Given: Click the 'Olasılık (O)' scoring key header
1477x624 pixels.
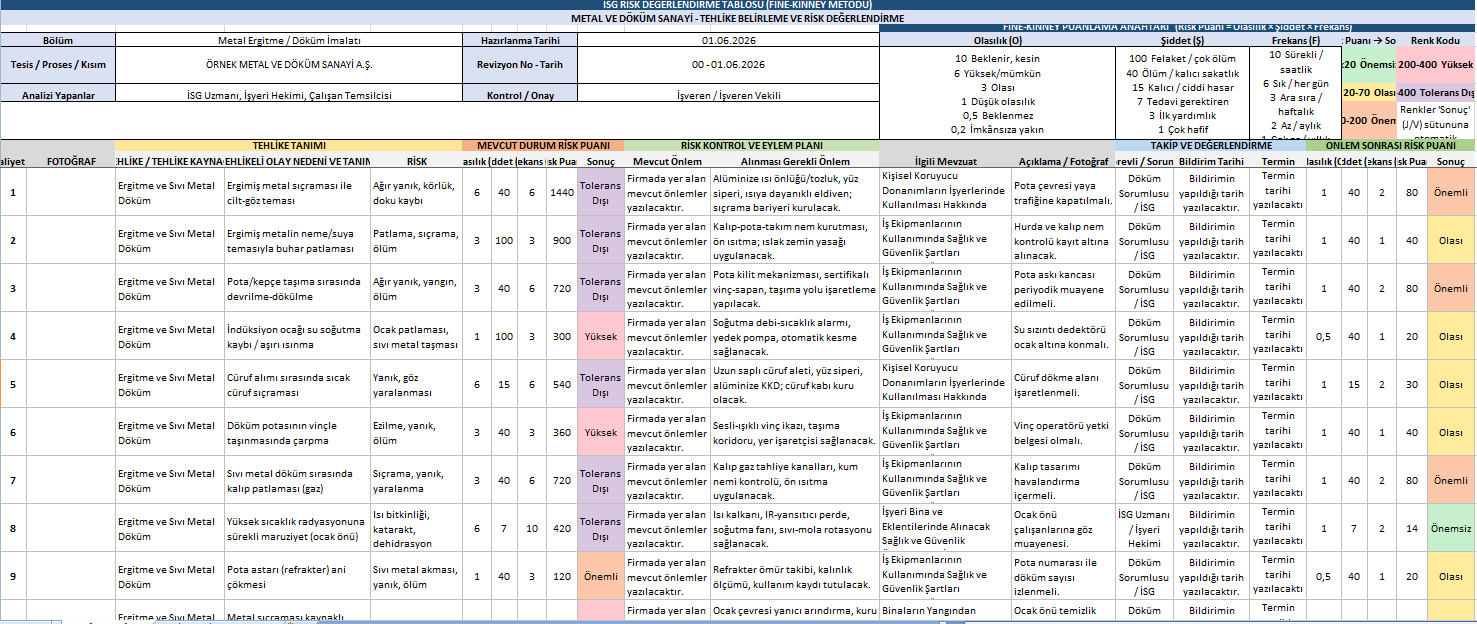Looking at the screenshot, I should [997, 40].
